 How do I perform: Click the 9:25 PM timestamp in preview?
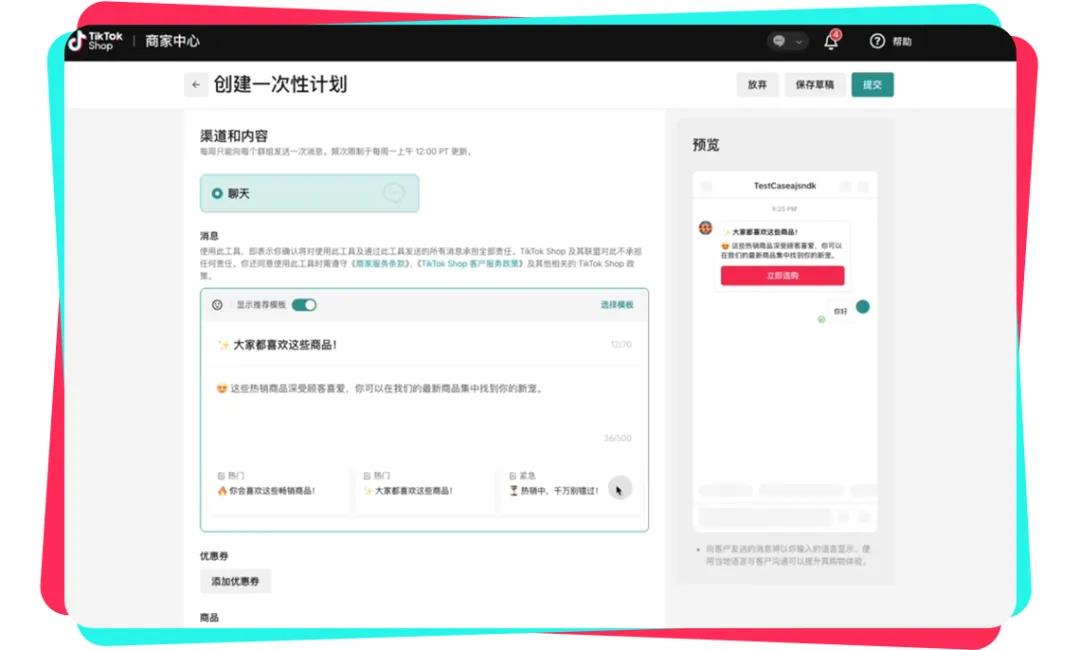[x=784, y=209]
